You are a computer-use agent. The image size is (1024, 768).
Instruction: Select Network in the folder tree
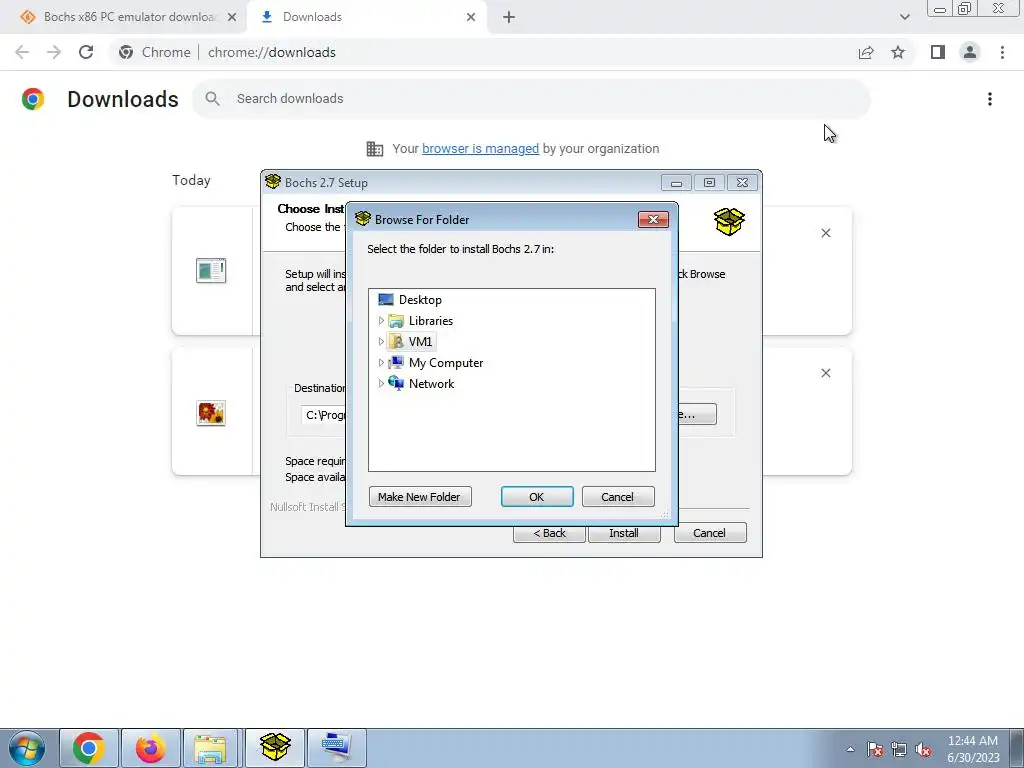point(431,383)
